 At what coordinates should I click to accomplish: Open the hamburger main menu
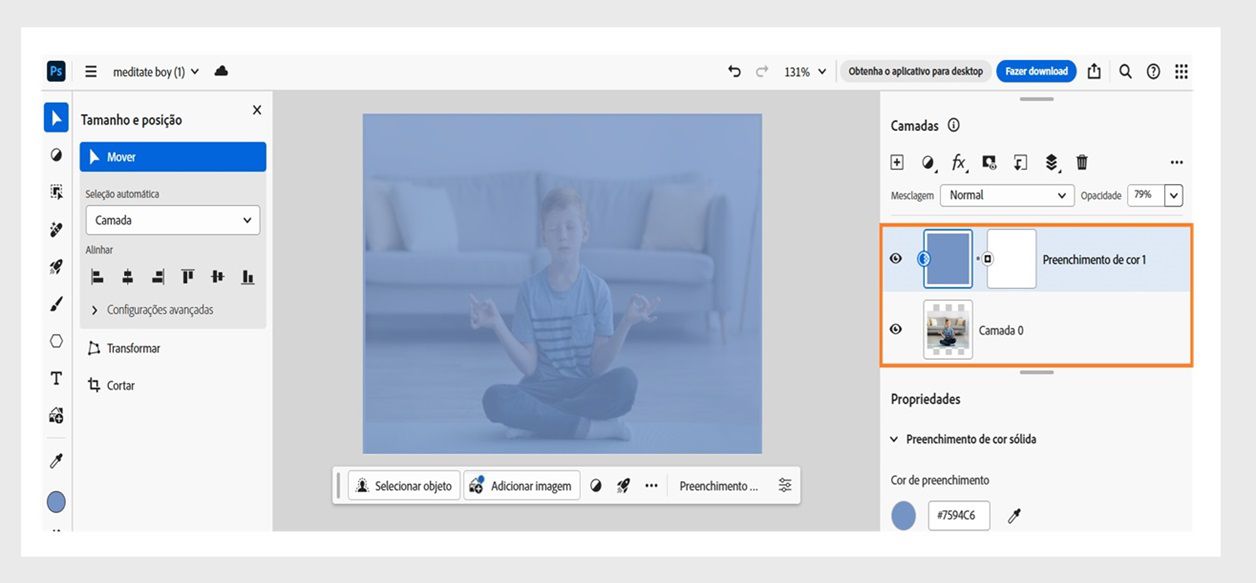pos(91,71)
